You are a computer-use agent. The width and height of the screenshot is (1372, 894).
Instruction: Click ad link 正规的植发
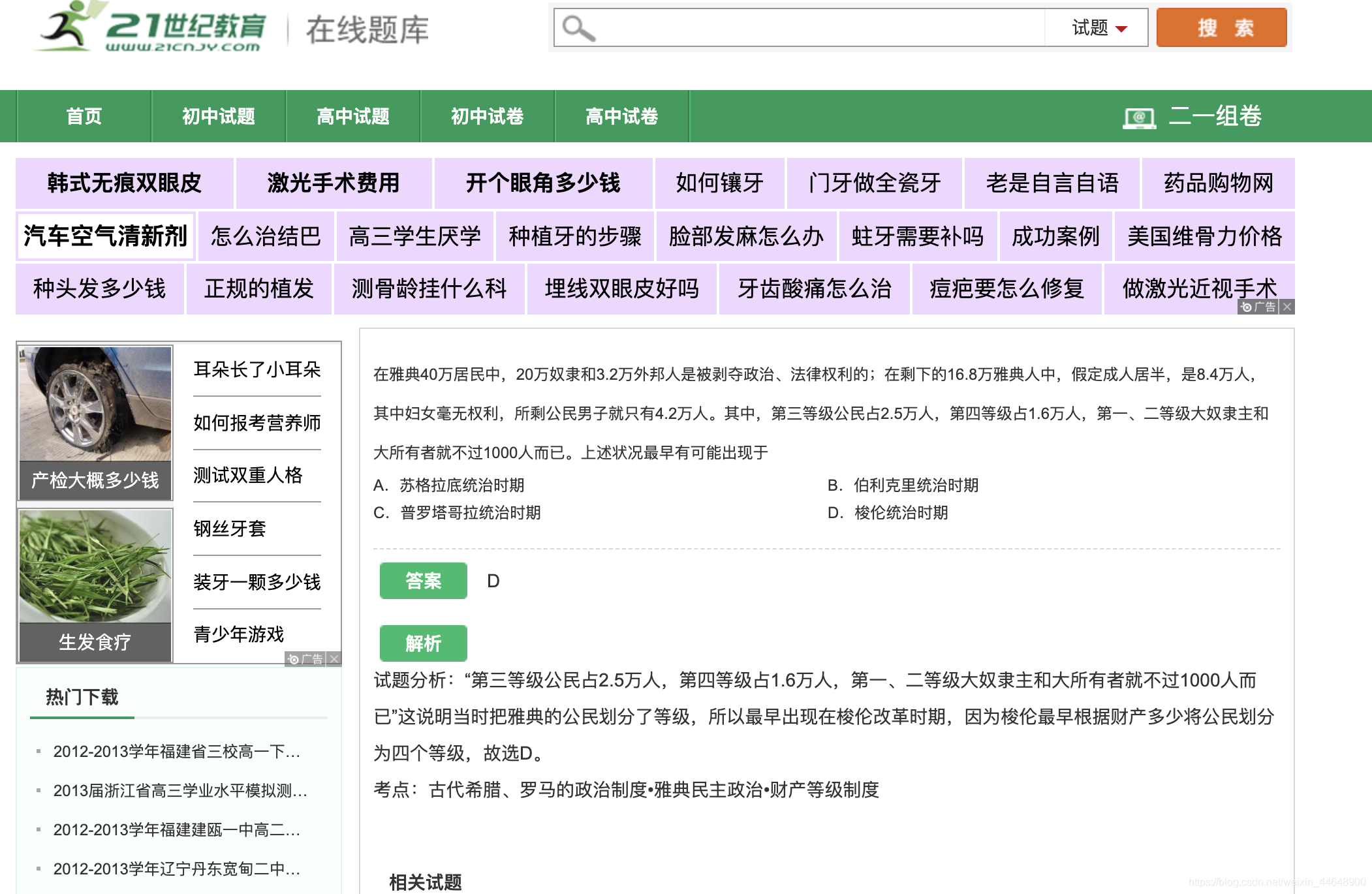[259, 288]
